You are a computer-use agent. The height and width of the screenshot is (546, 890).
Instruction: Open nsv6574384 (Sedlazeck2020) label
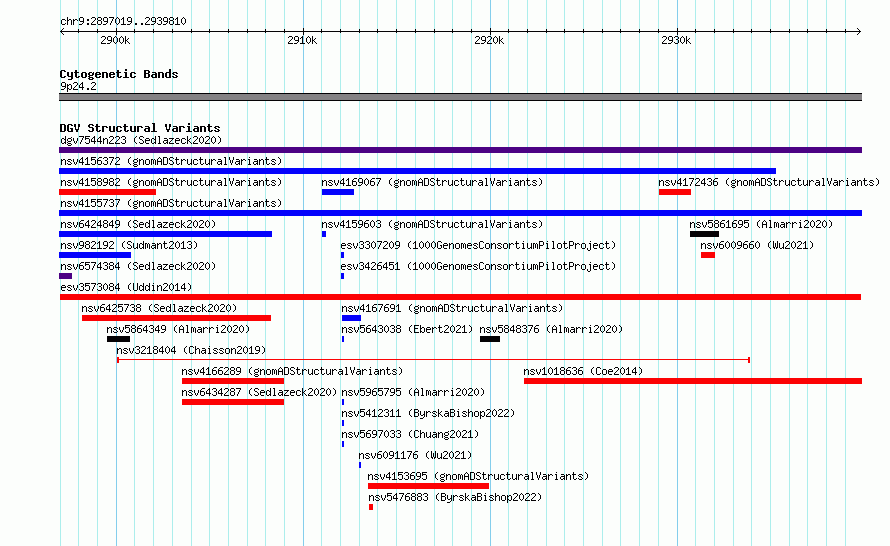click(x=138, y=266)
